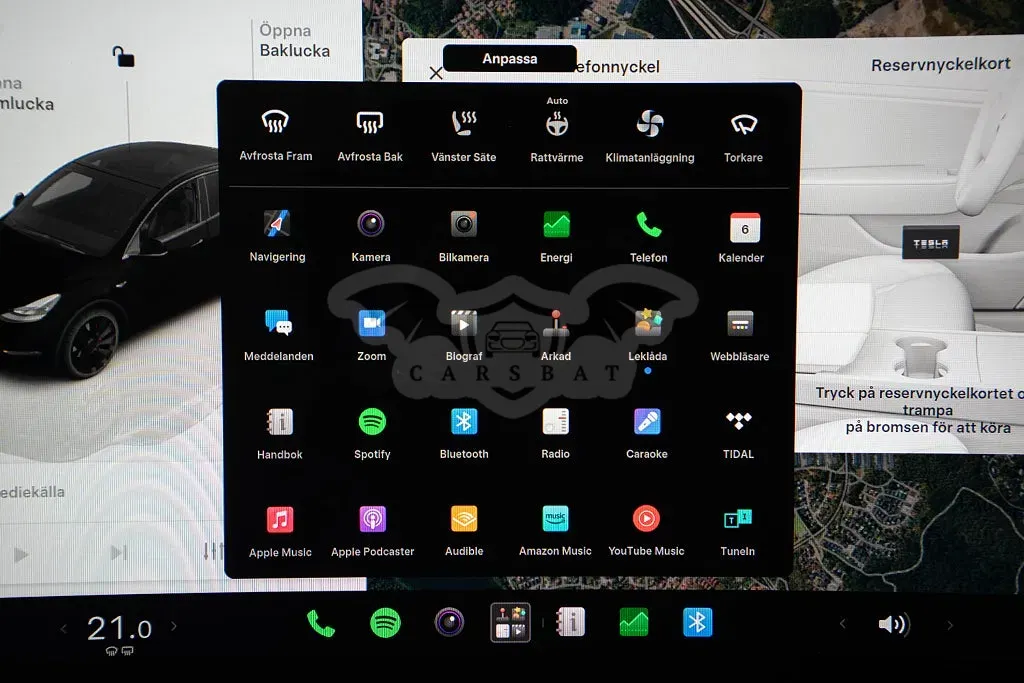Viewport: 1024px width, 683px height.
Task: Increase temperature with right arrow
Action: tap(174, 626)
